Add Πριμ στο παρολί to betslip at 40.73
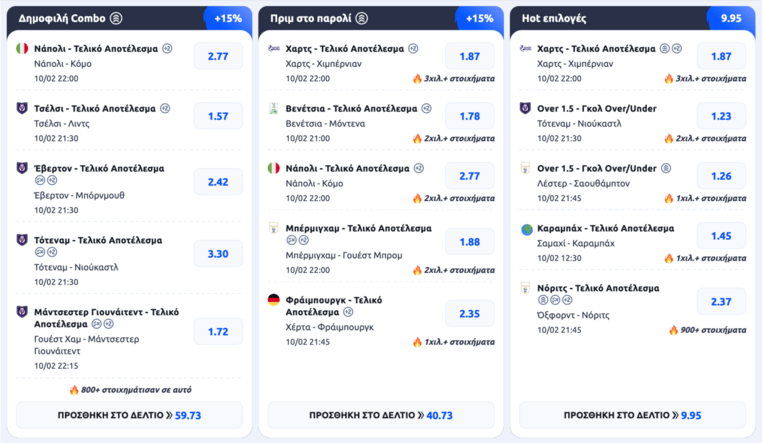This screenshot has height=443, width=762. tap(381, 415)
